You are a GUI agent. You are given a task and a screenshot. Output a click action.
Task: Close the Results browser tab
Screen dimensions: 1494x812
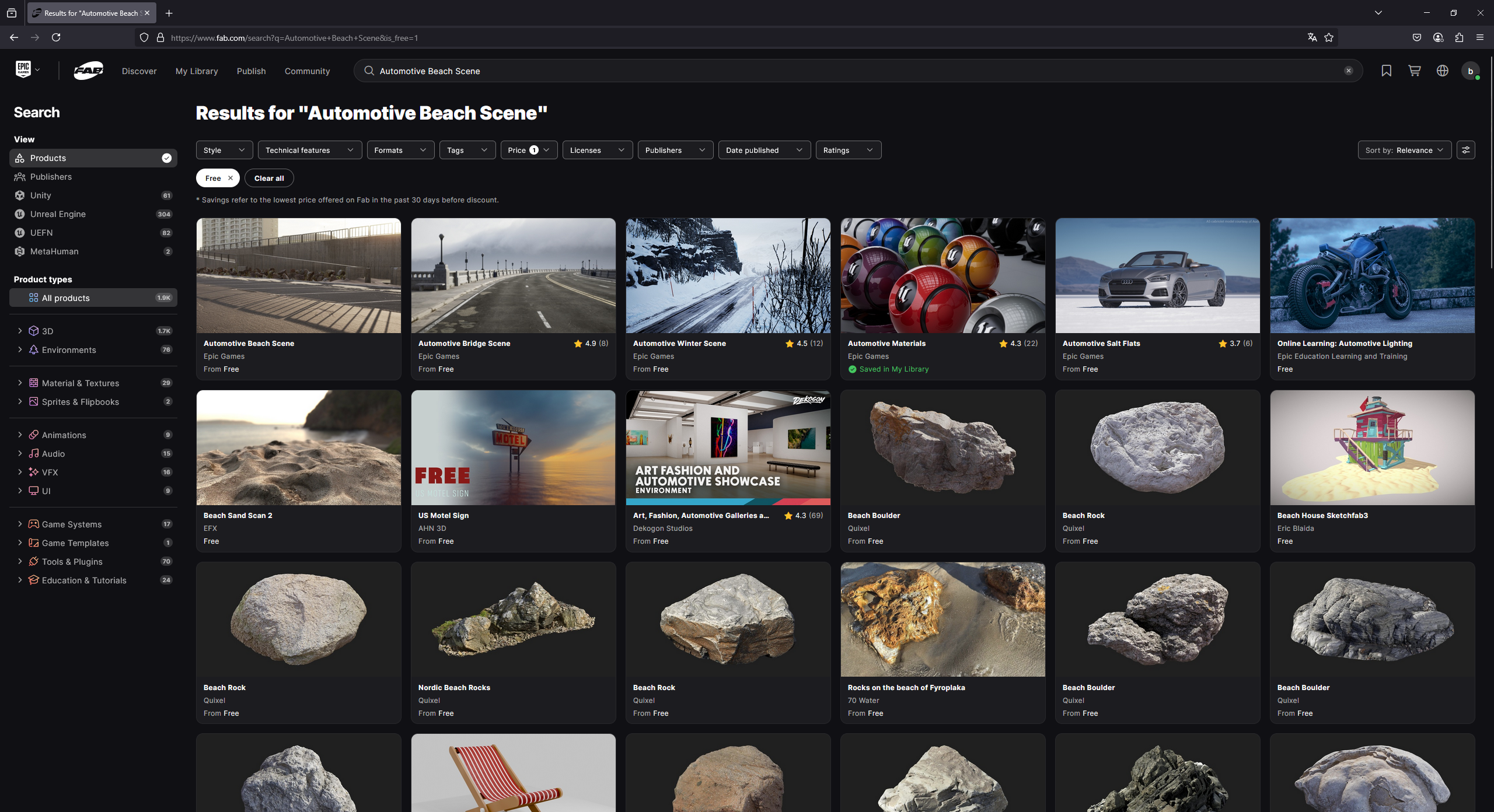click(x=147, y=13)
